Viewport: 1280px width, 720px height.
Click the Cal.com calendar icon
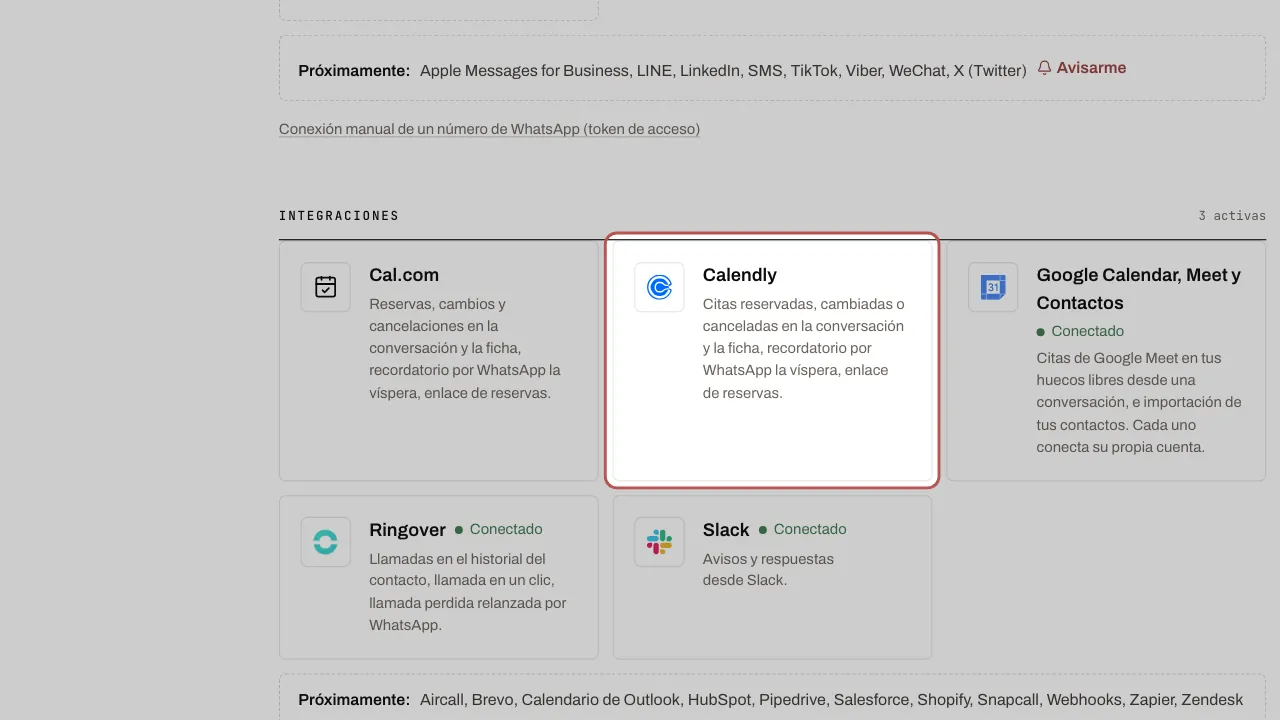point(325,287)
